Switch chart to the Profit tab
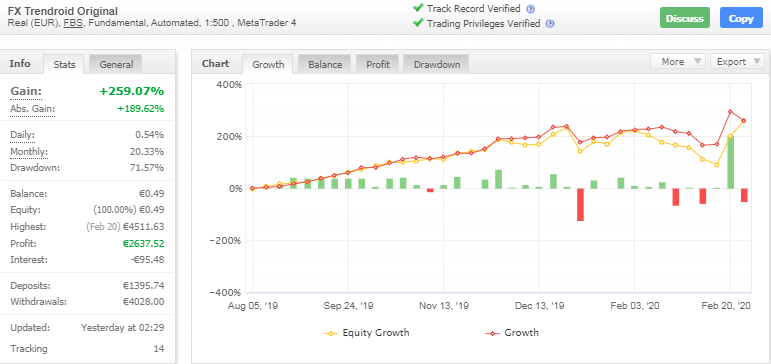This screenshot has height=364, width=771. [x=378, y=64]
